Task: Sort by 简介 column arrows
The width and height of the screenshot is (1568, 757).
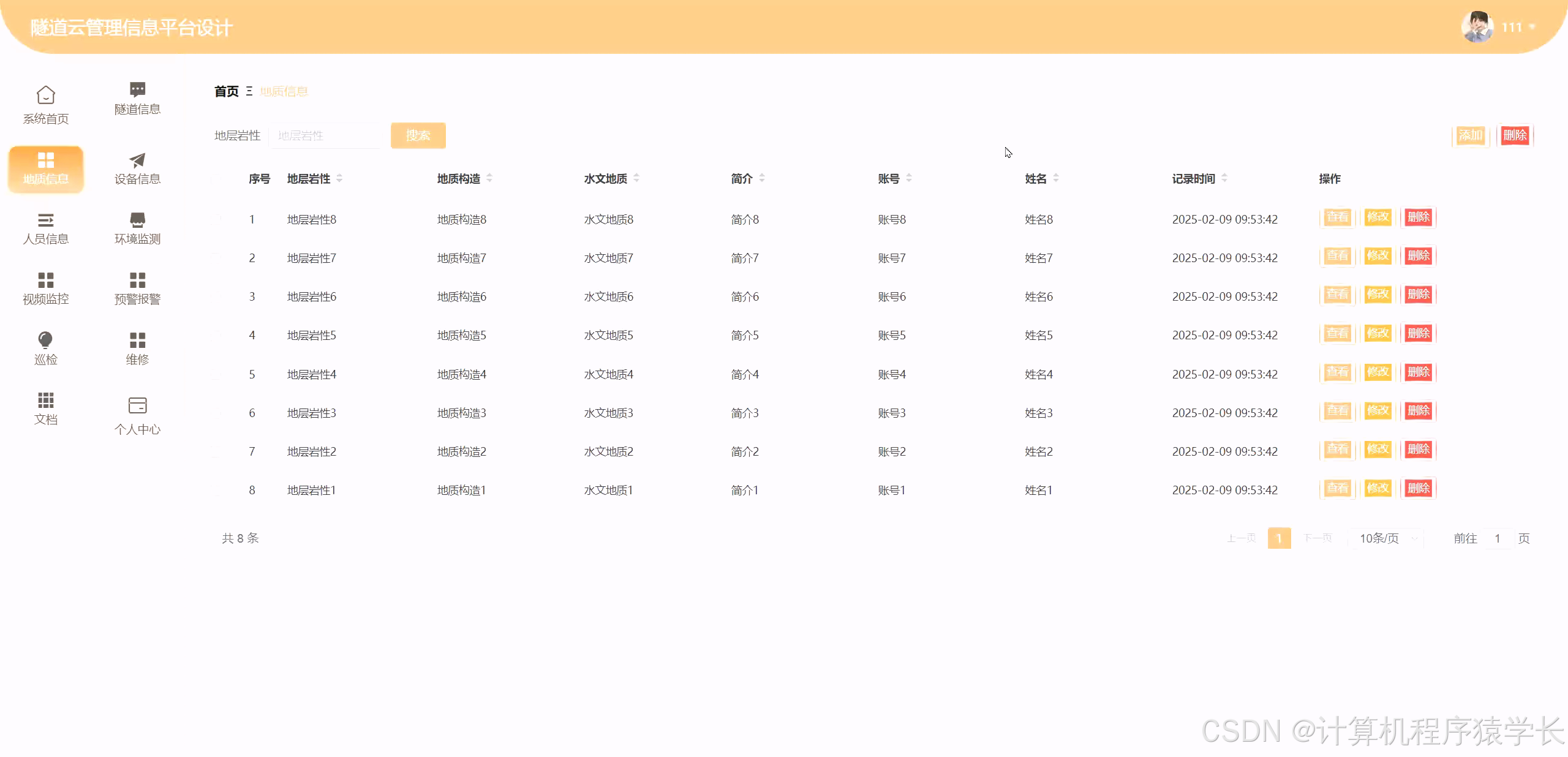Action: (x=762, y=178)
